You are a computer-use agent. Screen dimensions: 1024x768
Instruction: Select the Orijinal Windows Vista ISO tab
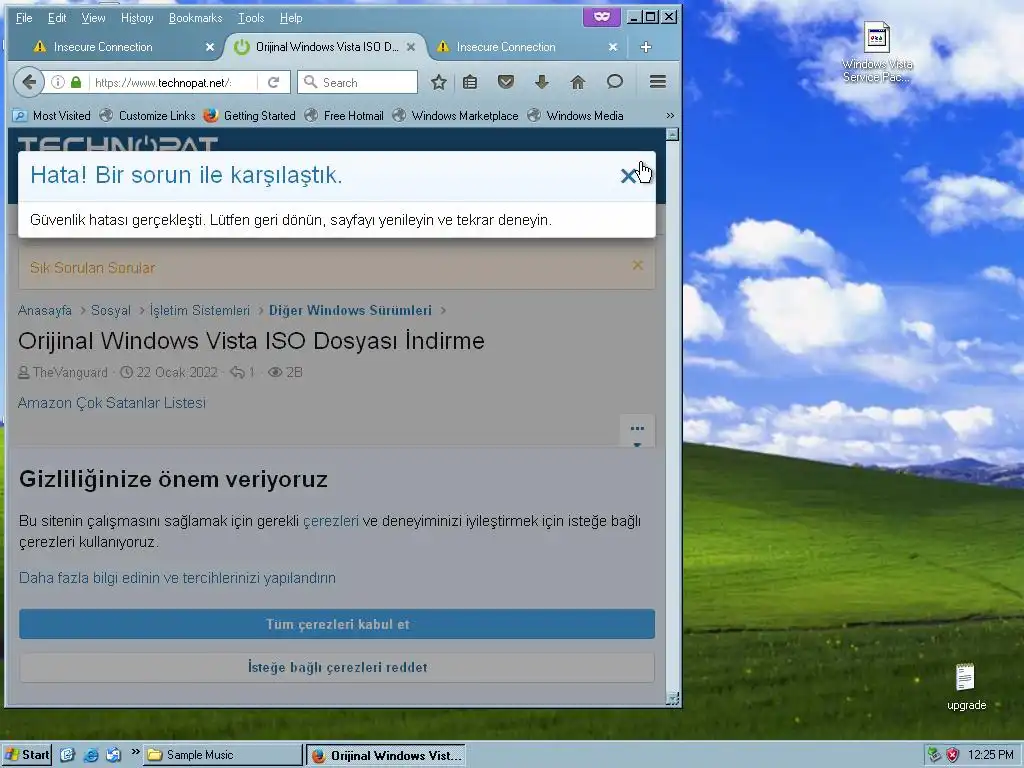click(327, 47)
